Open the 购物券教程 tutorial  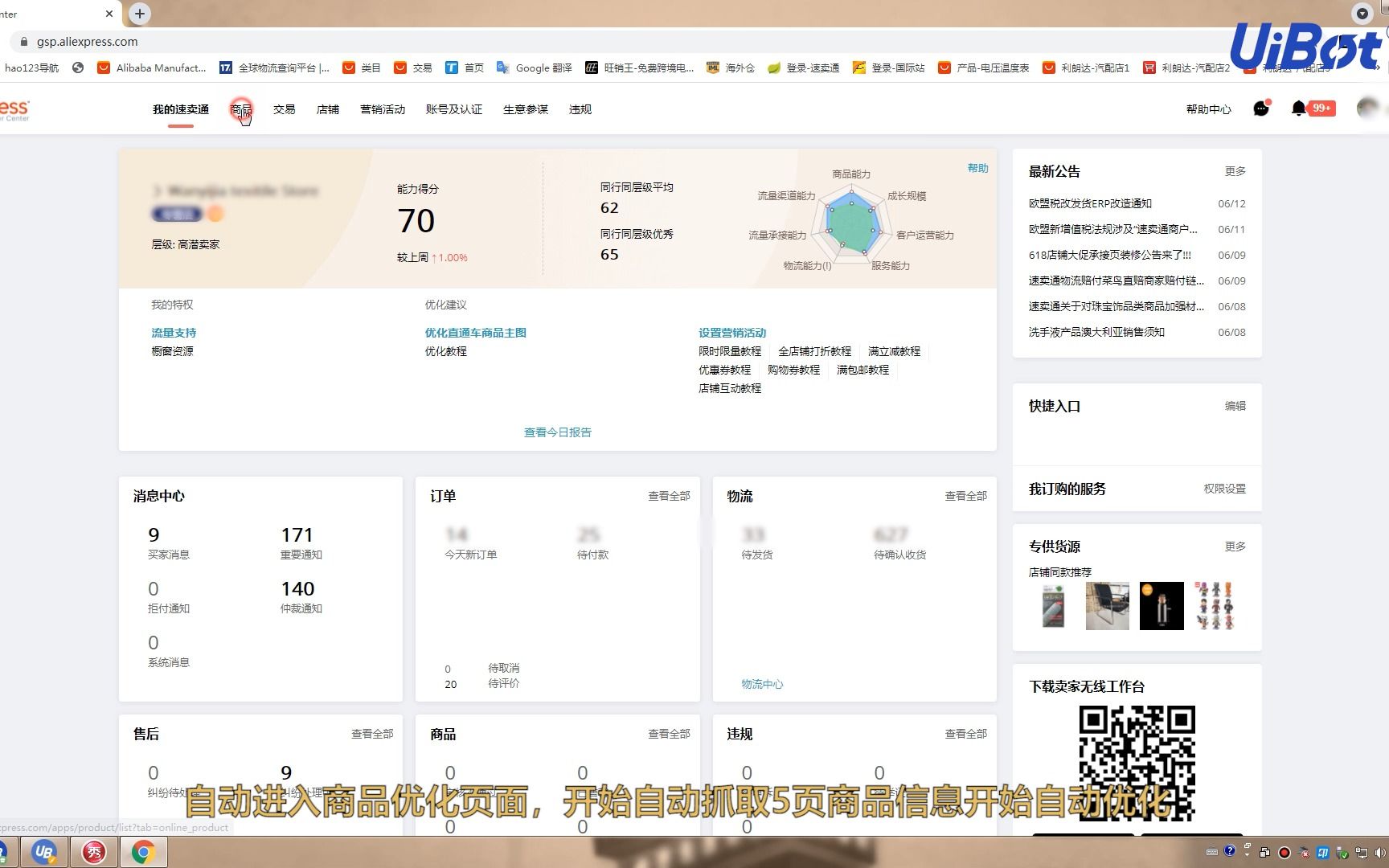point(793,370)
